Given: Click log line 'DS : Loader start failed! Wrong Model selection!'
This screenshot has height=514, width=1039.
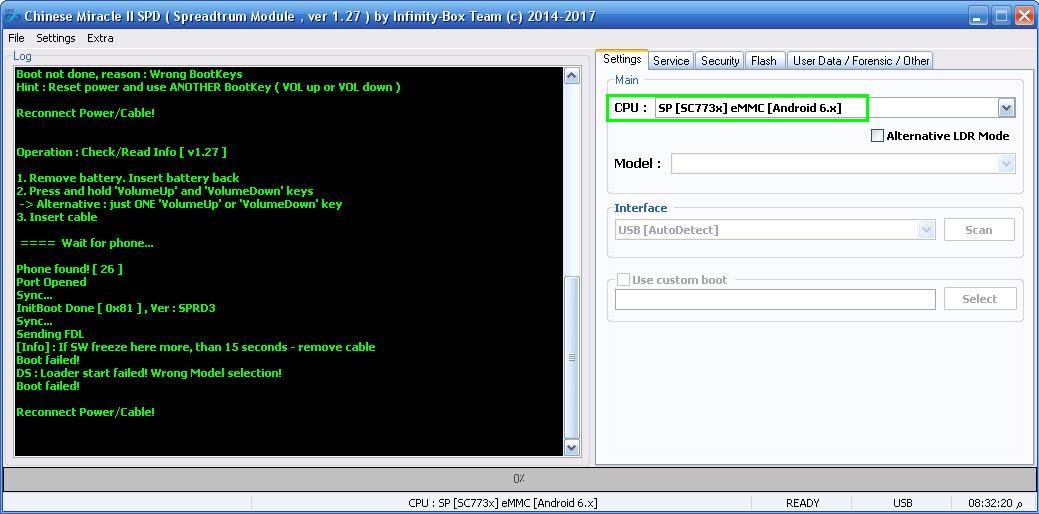Looking at the screenshot, I should (149, 373).
